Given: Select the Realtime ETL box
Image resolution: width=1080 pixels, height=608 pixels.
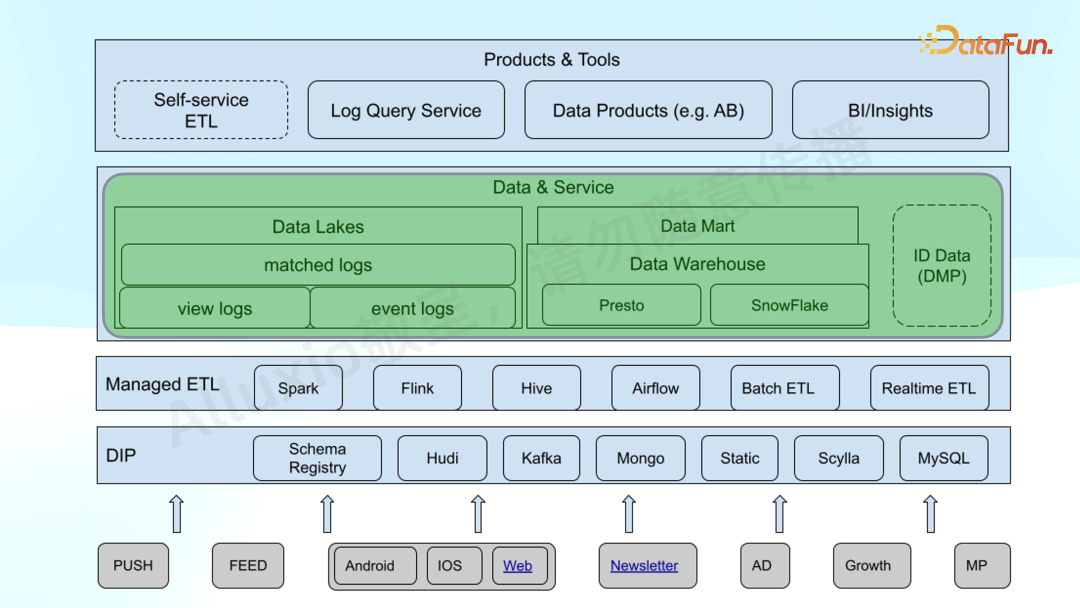Looking at the screenshot, I should point(928,388).
